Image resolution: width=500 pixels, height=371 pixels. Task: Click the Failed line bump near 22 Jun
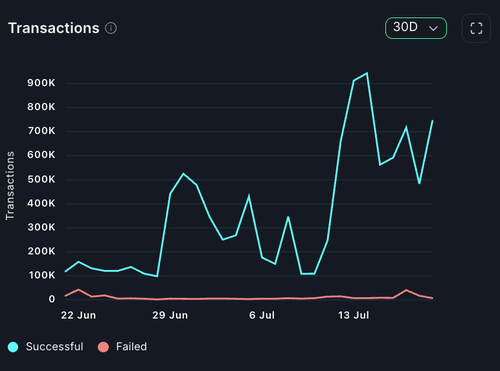[78, 290]
